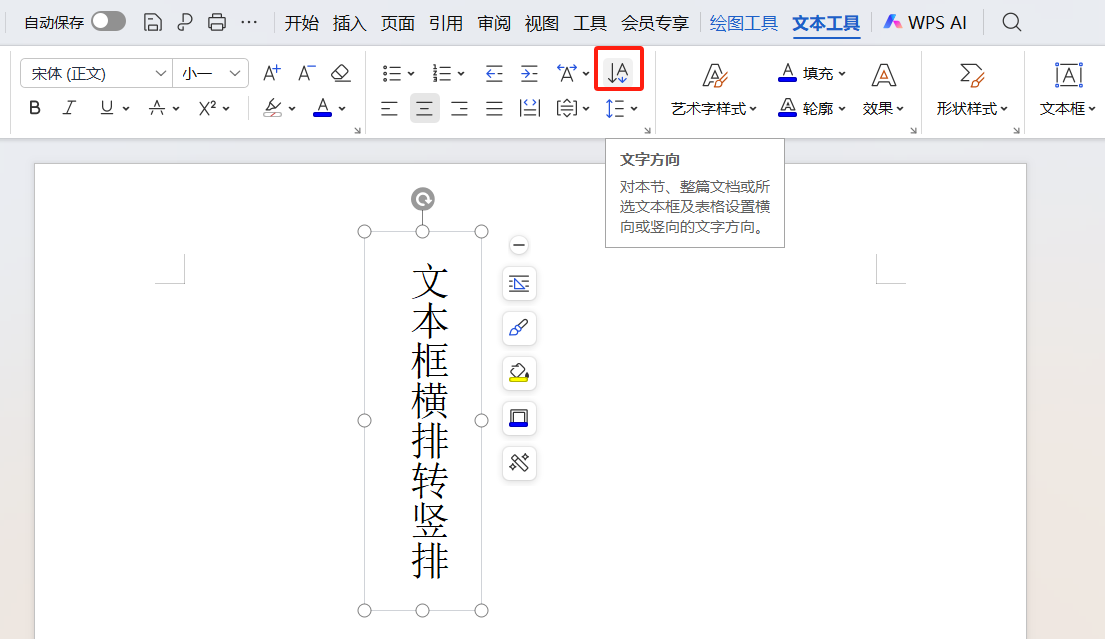Enable center text alignment
Viewport: 1105px width, 639px height.
(x=424, y=108)
